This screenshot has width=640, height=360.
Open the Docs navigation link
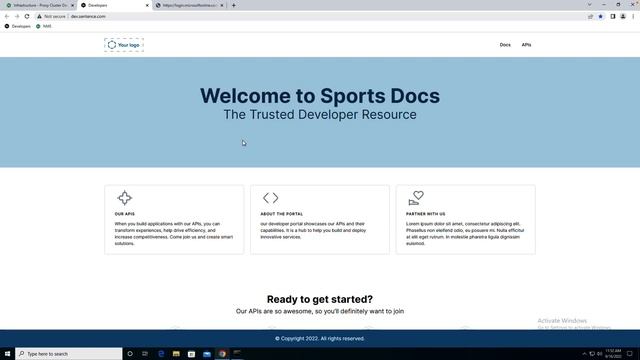pos(505,45)
